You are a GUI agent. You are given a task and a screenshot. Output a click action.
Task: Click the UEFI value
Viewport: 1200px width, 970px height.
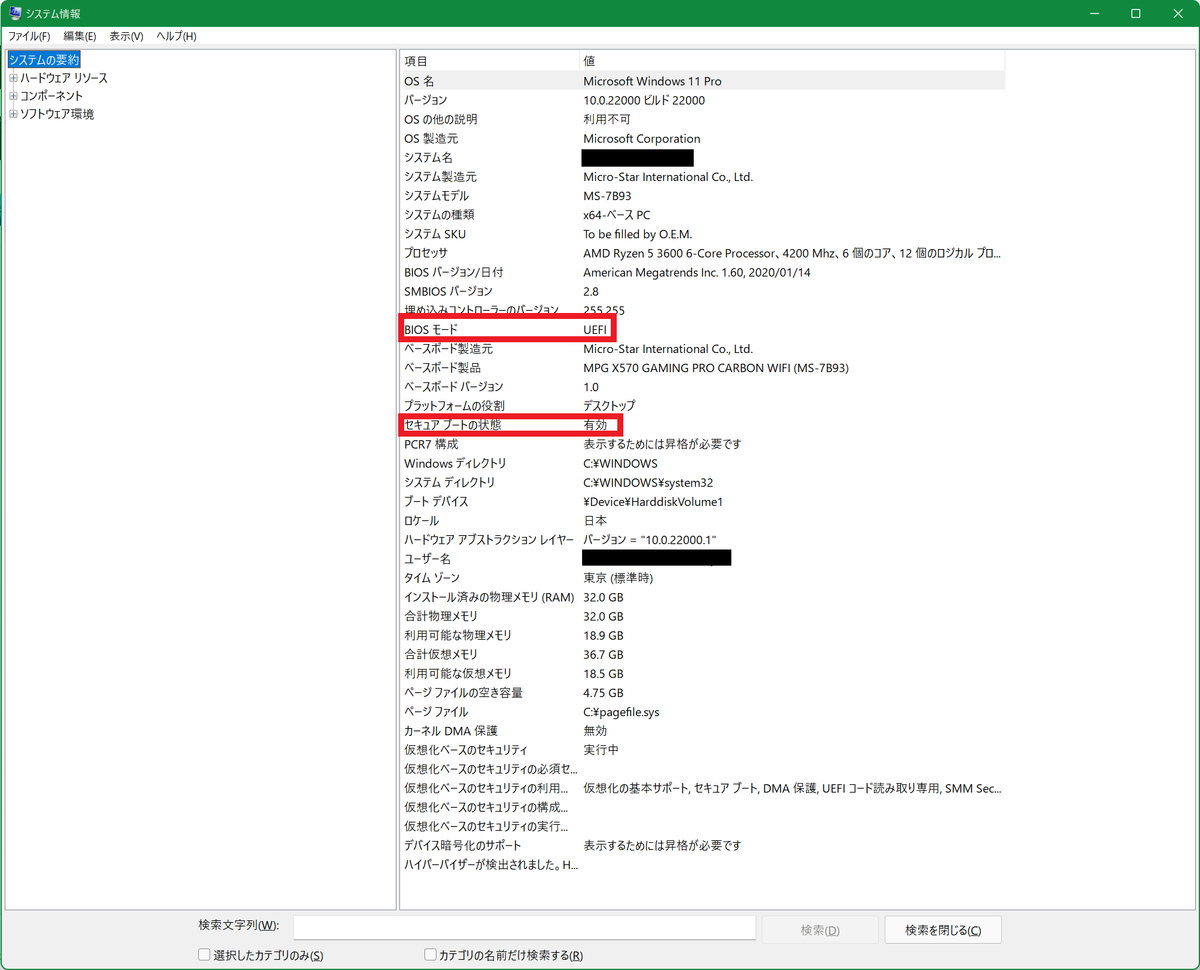pyautogui.click(x=595, y=330)
